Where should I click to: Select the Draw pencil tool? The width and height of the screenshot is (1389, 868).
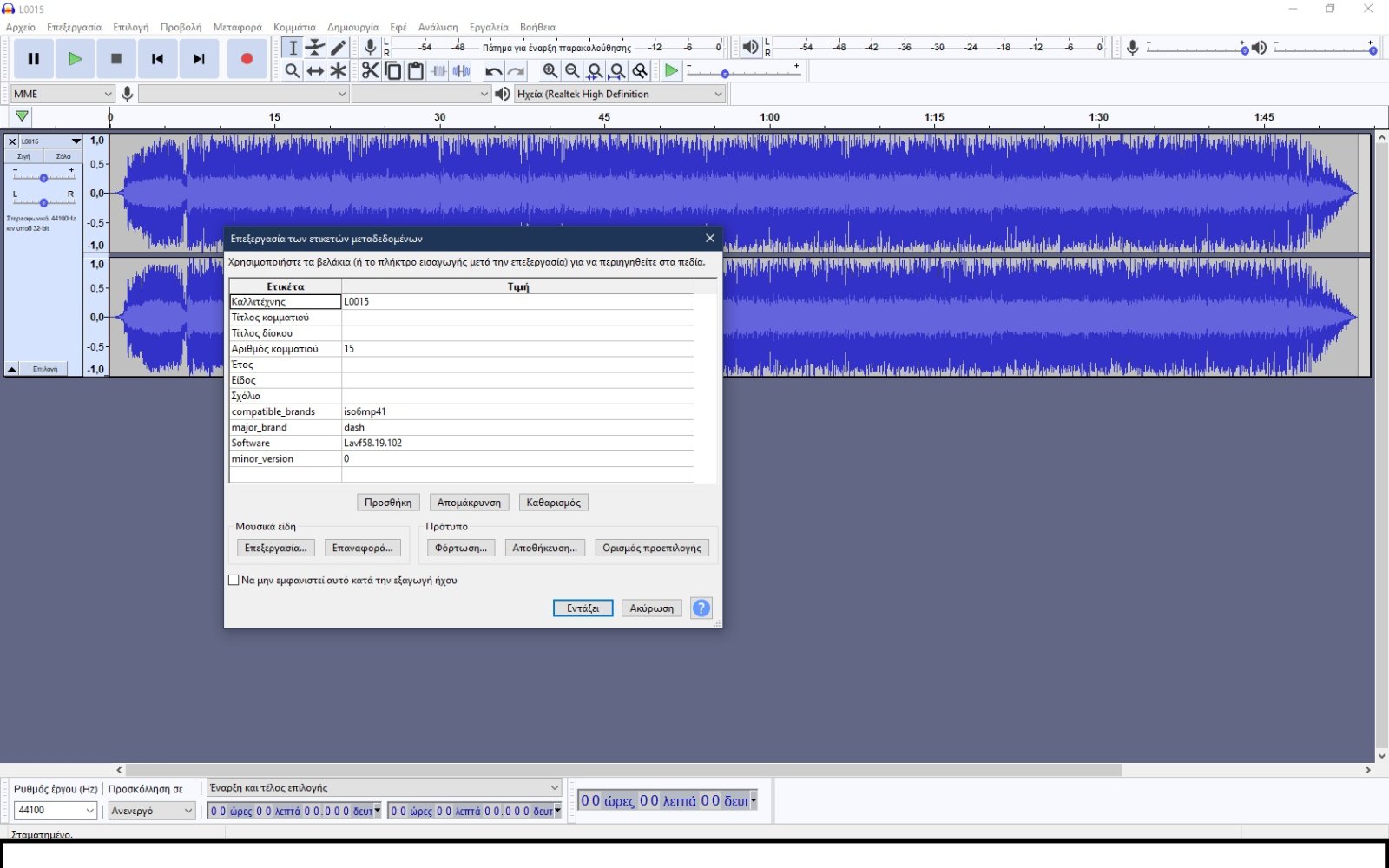tap(339, 48)
